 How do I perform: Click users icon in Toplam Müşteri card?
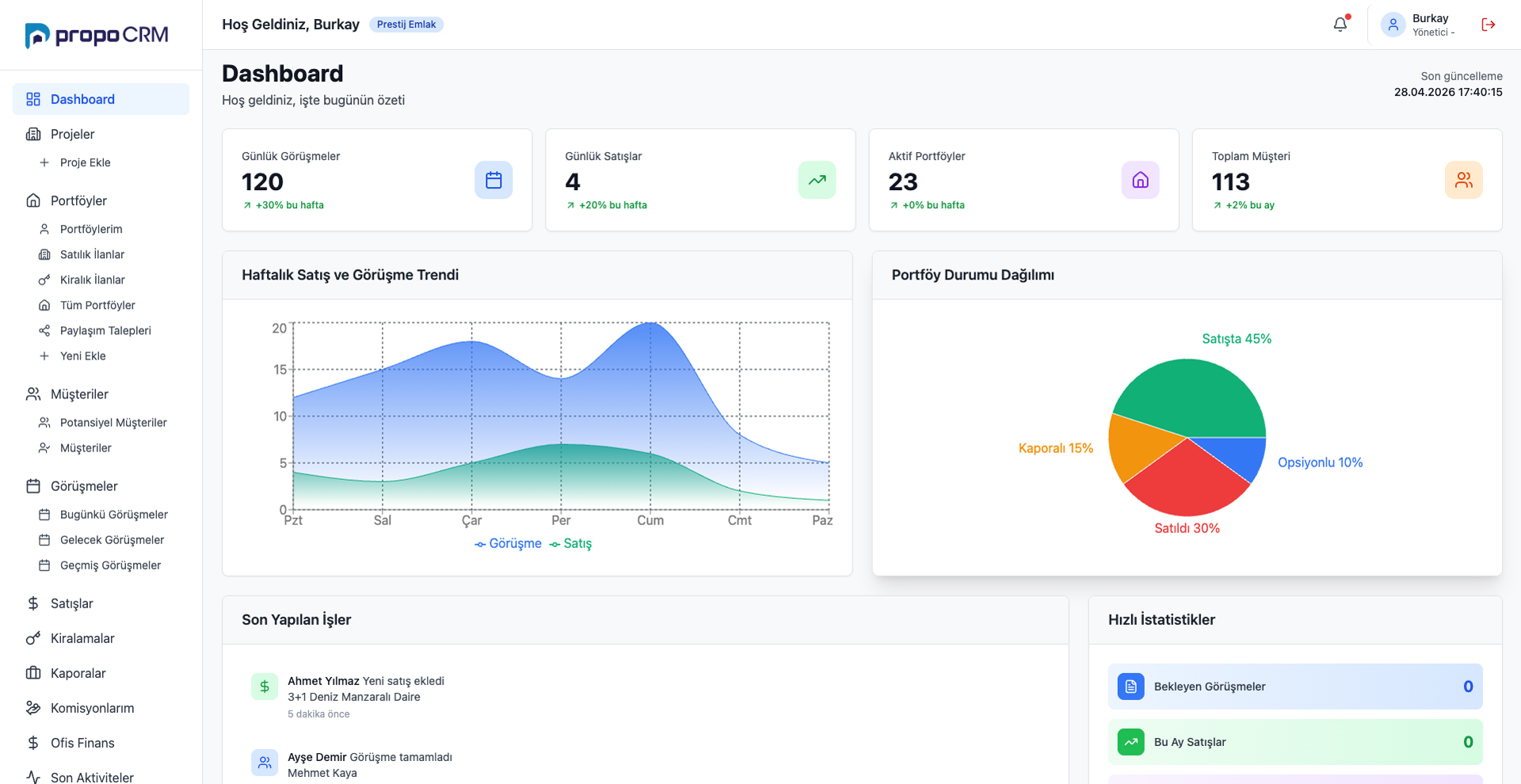tap(1463, 181)
